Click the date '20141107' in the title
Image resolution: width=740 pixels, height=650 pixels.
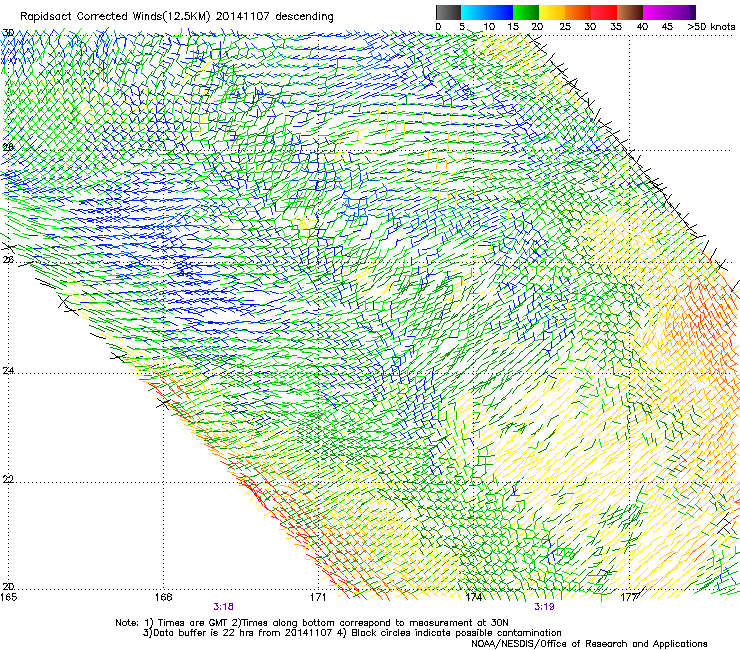(x=243, y=17)
